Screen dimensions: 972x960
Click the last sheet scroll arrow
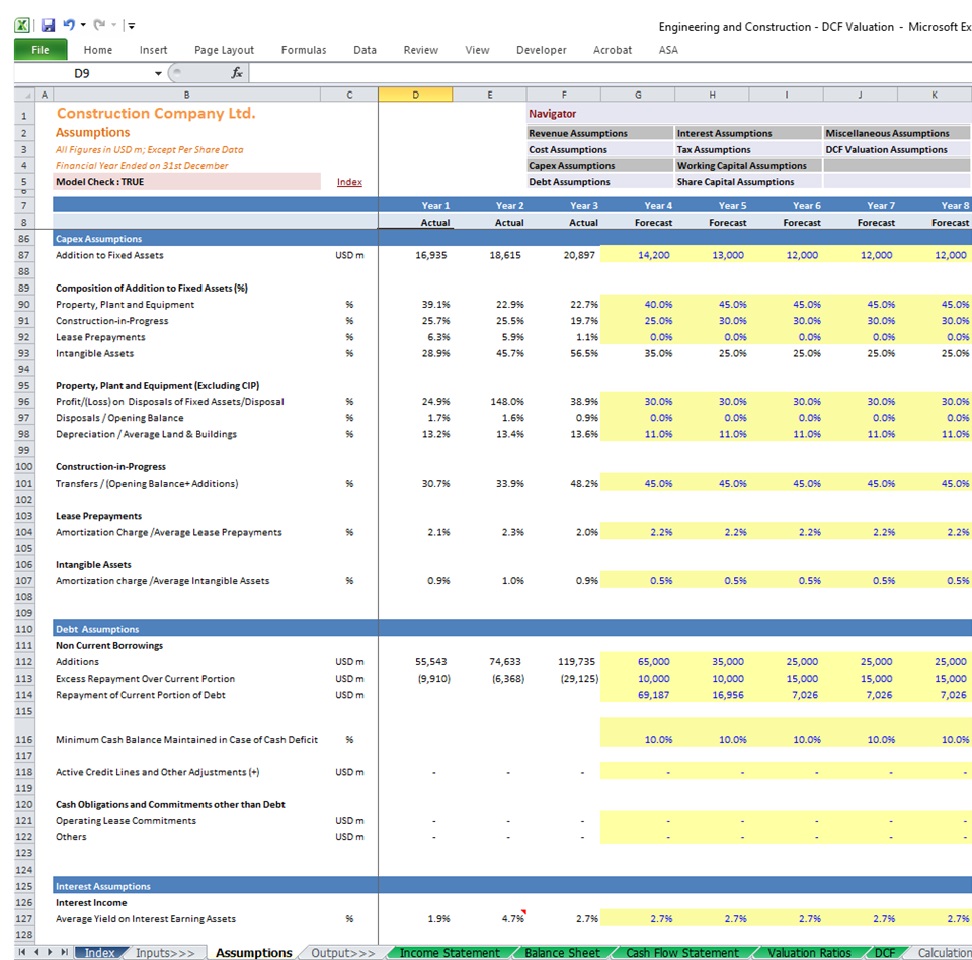[x=64, y=951]
